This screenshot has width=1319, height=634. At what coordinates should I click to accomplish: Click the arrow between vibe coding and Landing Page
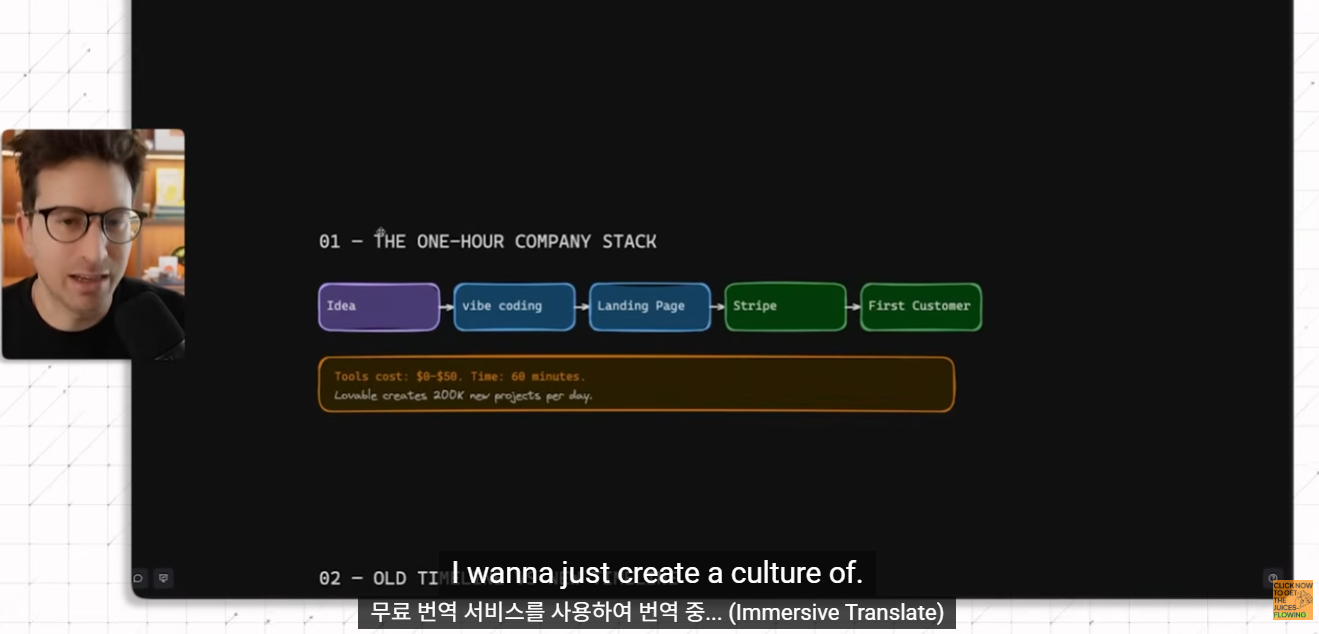pyautogui.click(x=582, y=307)
